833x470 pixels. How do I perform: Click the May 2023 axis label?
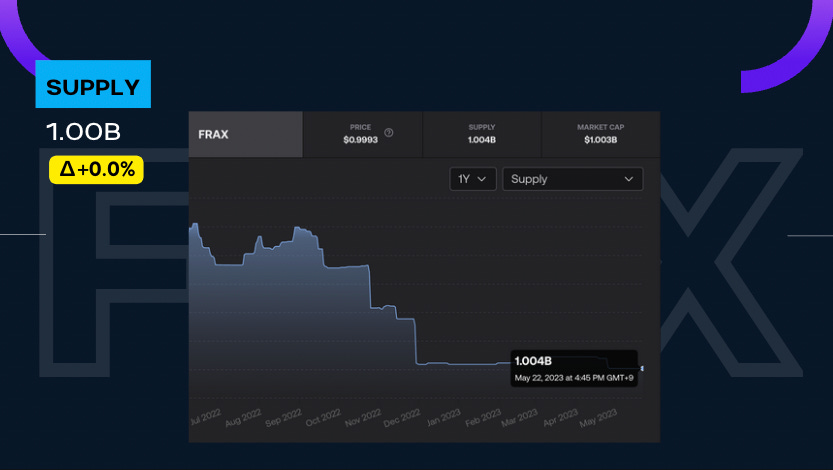coord(598,417)
